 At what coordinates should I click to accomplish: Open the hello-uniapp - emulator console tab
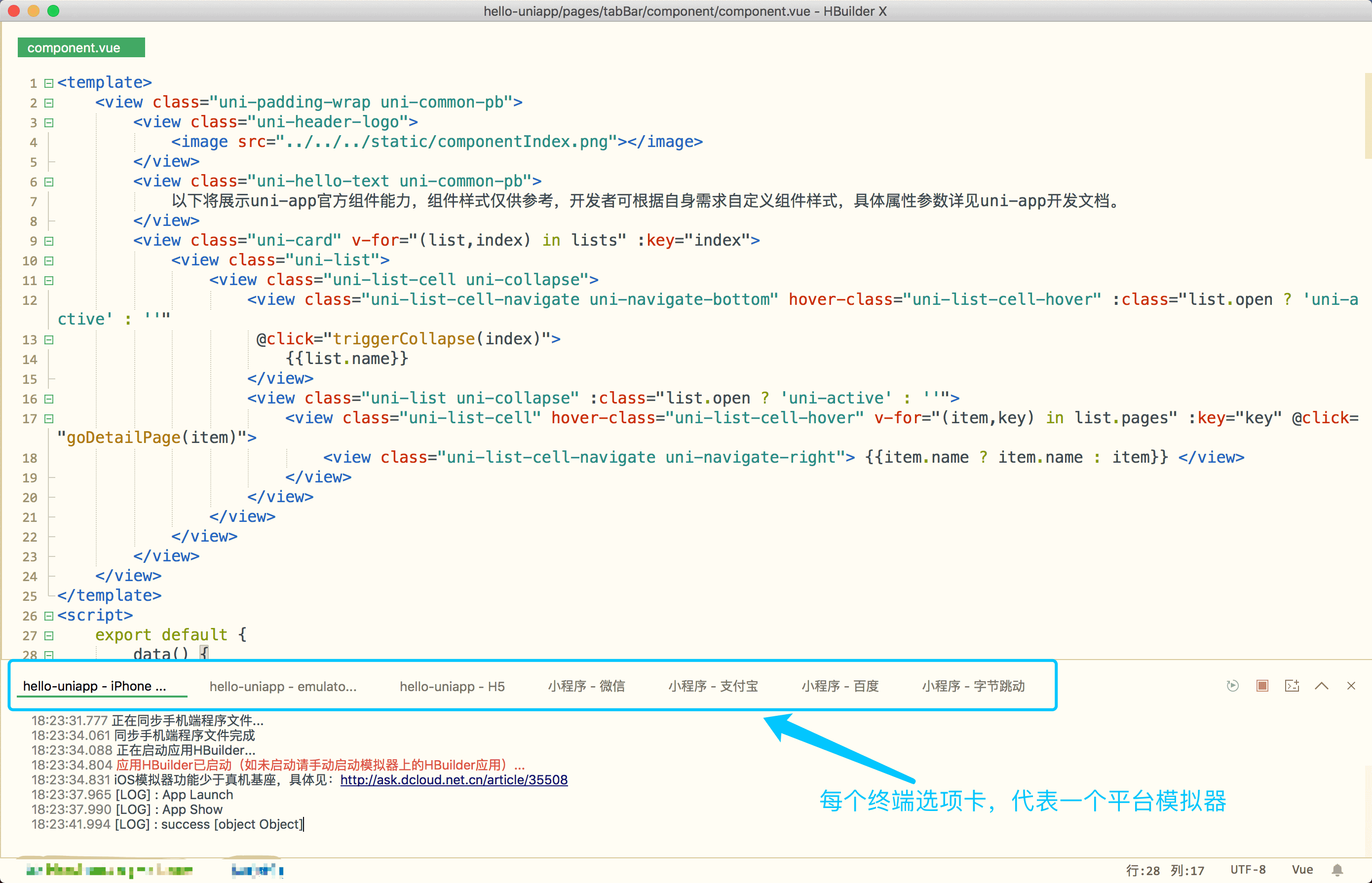(x=283, y=686)
